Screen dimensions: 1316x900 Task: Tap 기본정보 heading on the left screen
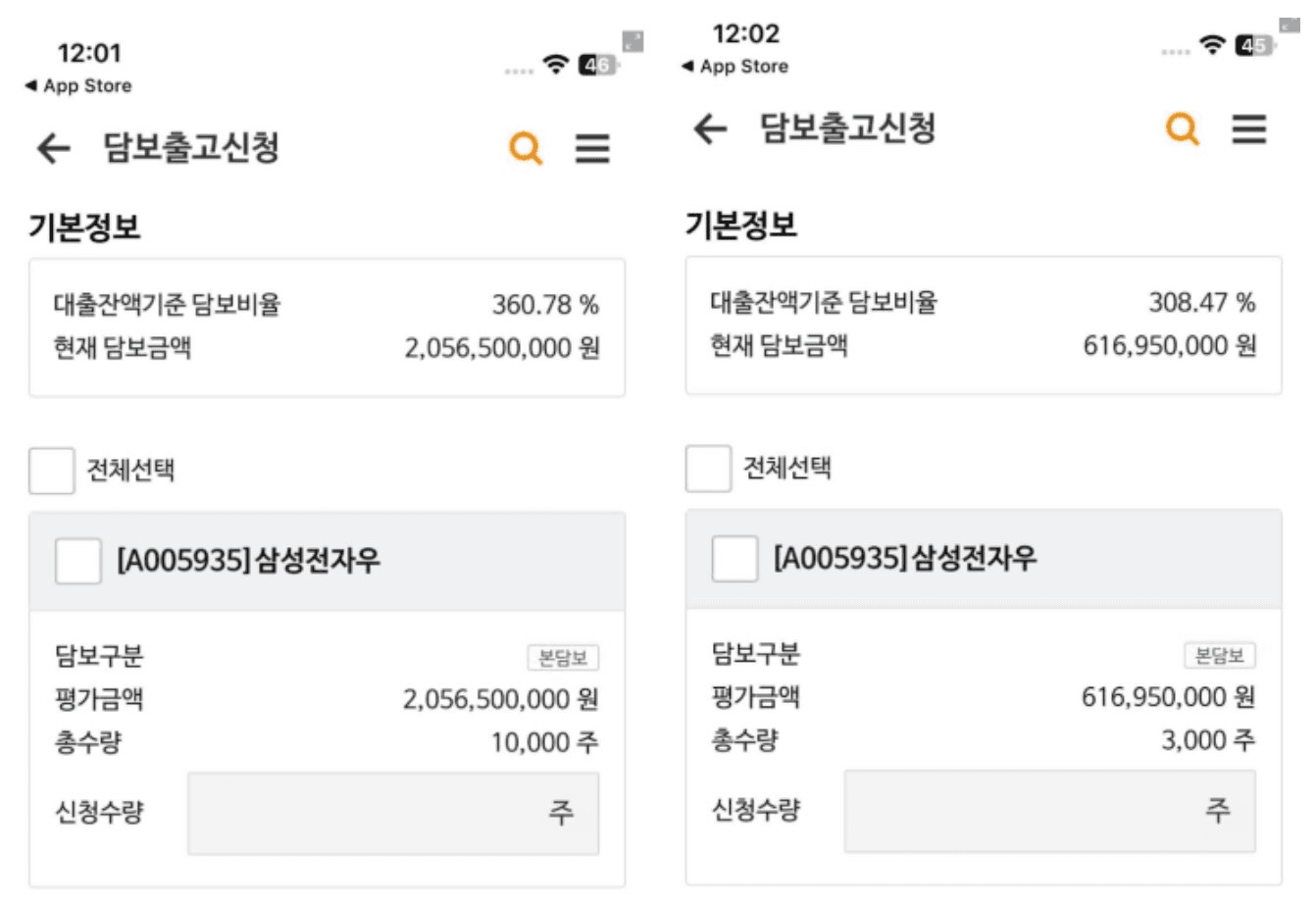click(x=84, y=226)
